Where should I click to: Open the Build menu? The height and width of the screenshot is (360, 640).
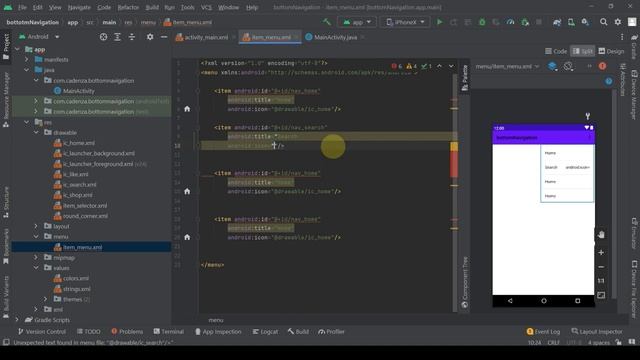152,7
